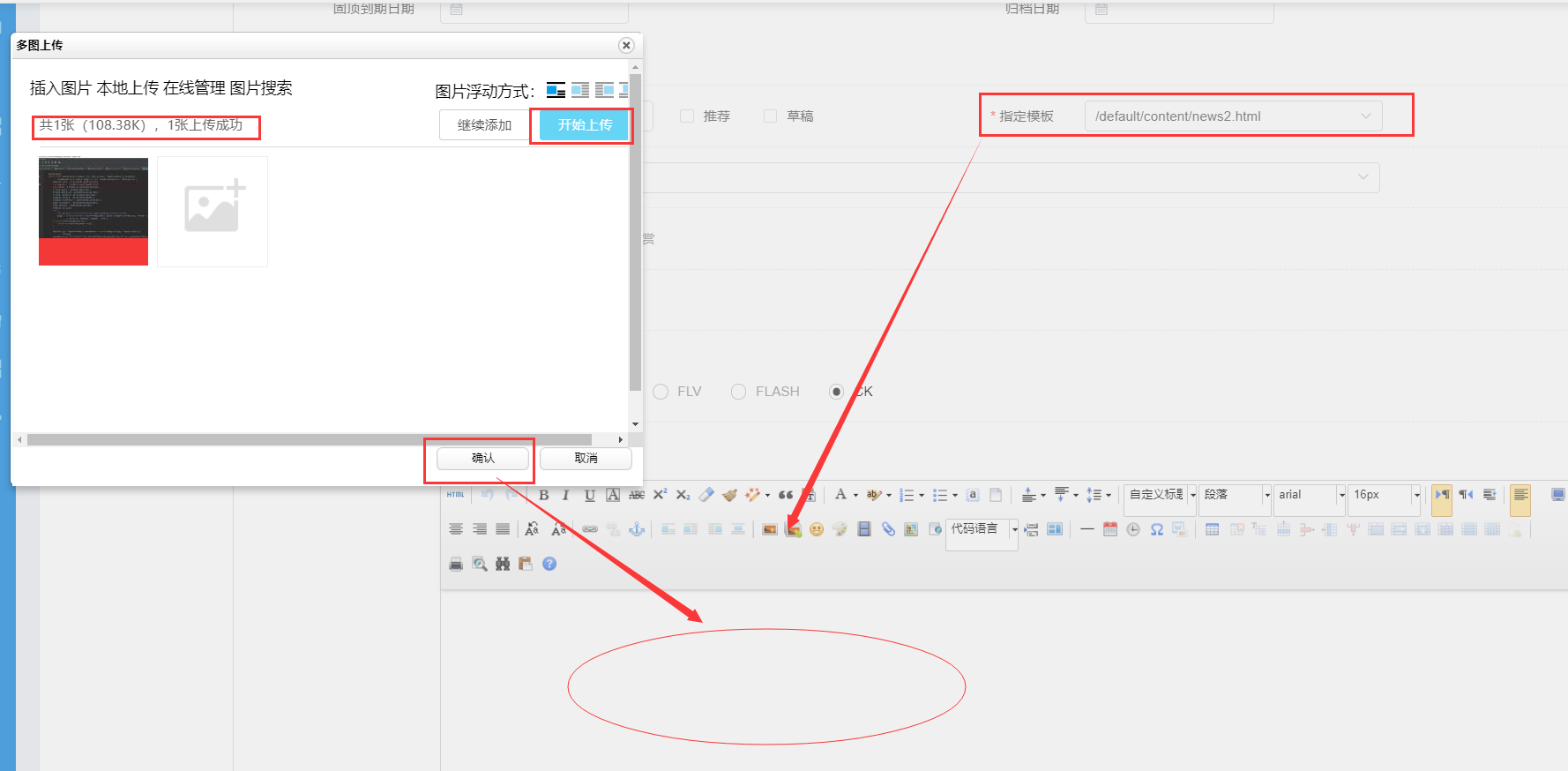Viewport: 1568px width, 771px height.
Task: Select the uploaded code screenshot thumbnail
Action: 93,212
